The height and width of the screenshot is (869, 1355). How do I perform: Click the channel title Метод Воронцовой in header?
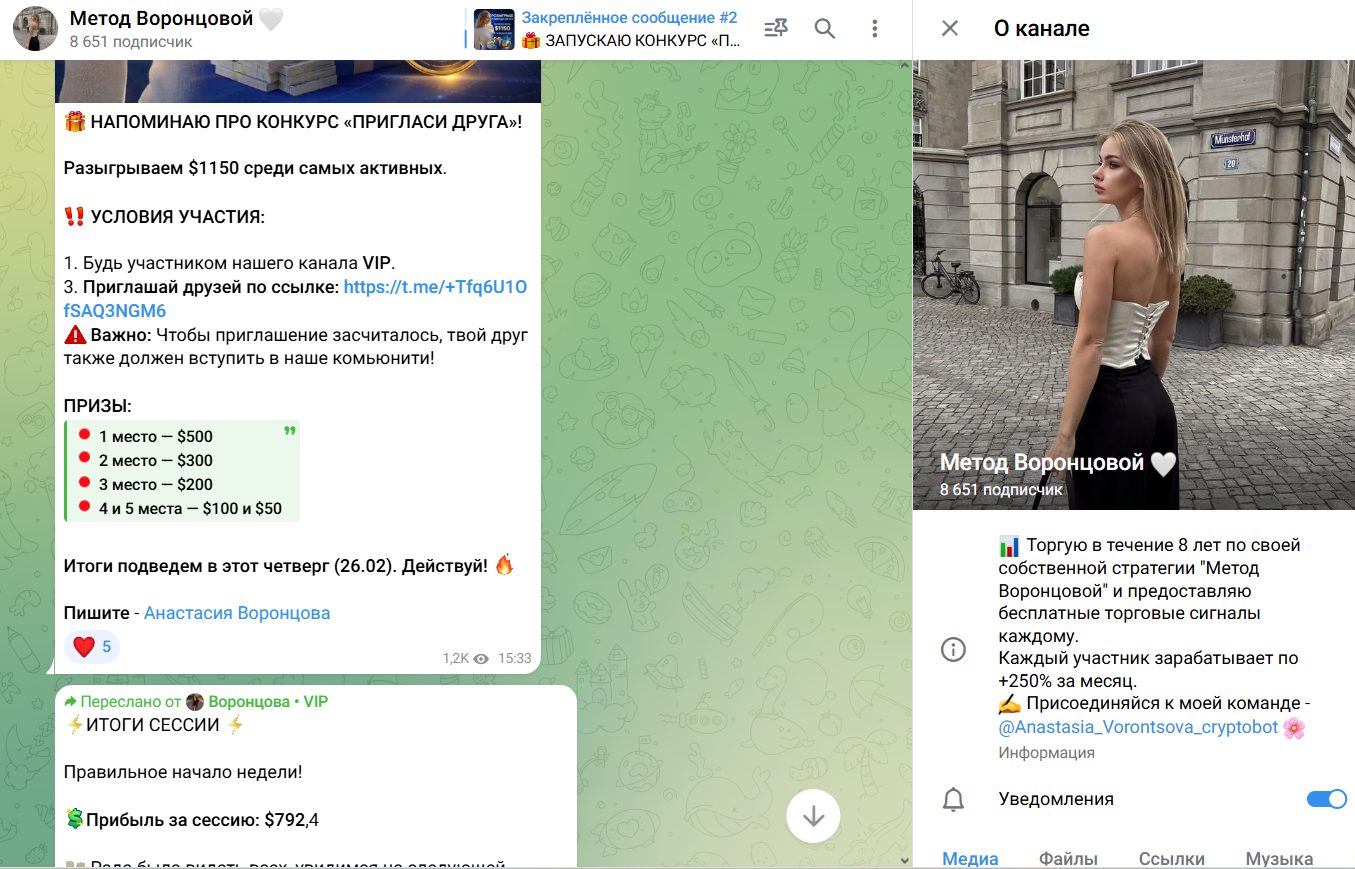tap(161, 18)
